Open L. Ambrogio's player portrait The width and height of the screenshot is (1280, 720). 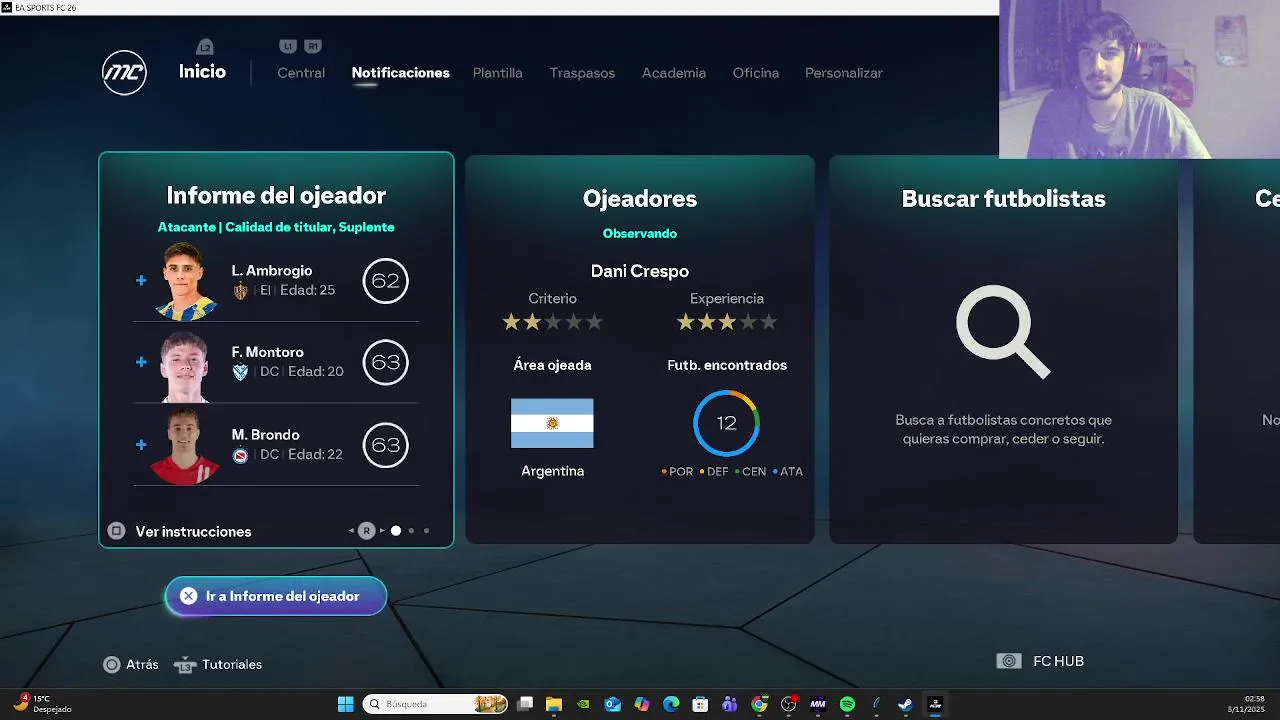tap(186, 281)
